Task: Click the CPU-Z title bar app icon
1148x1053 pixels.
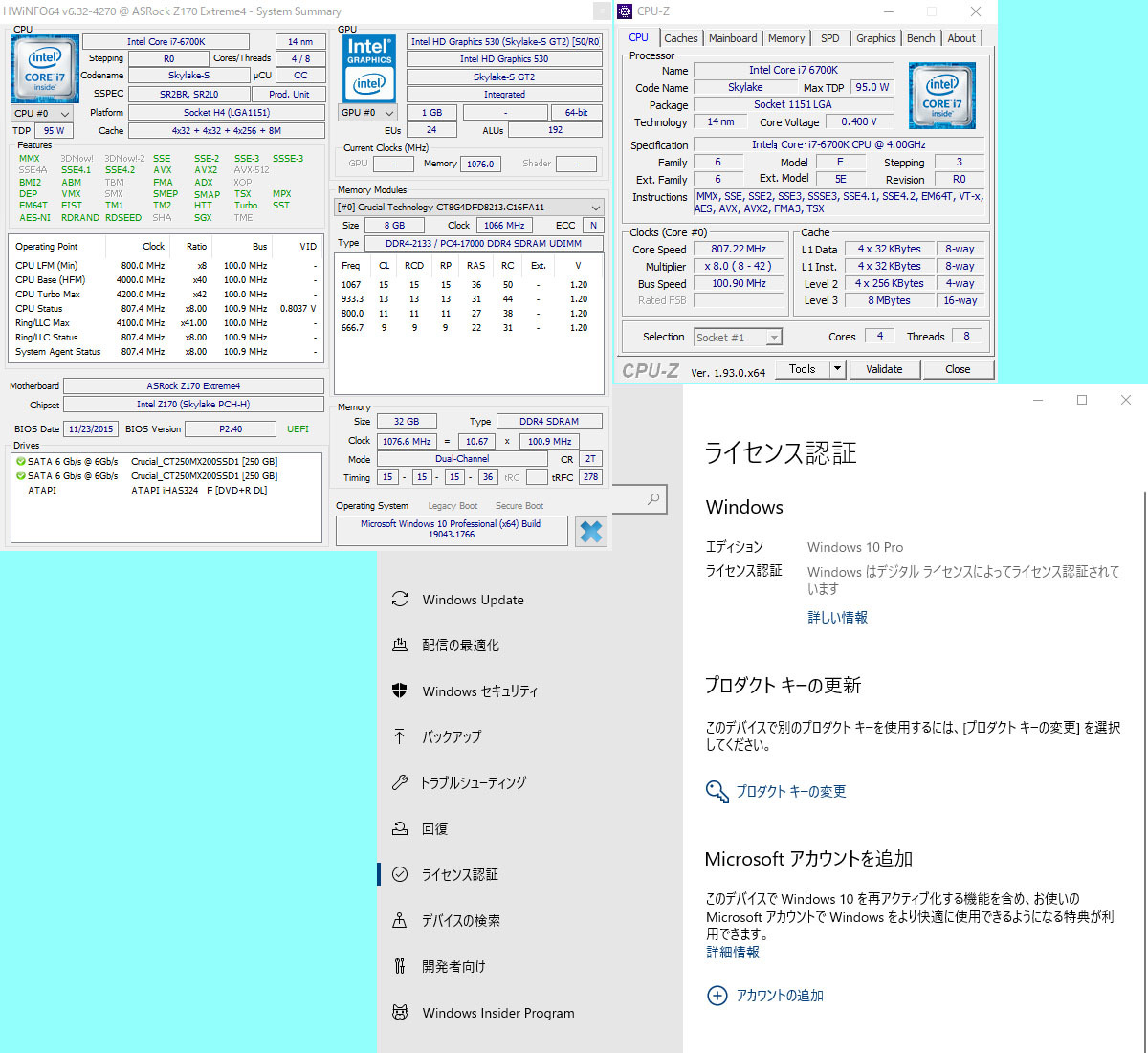Action: 625,11
